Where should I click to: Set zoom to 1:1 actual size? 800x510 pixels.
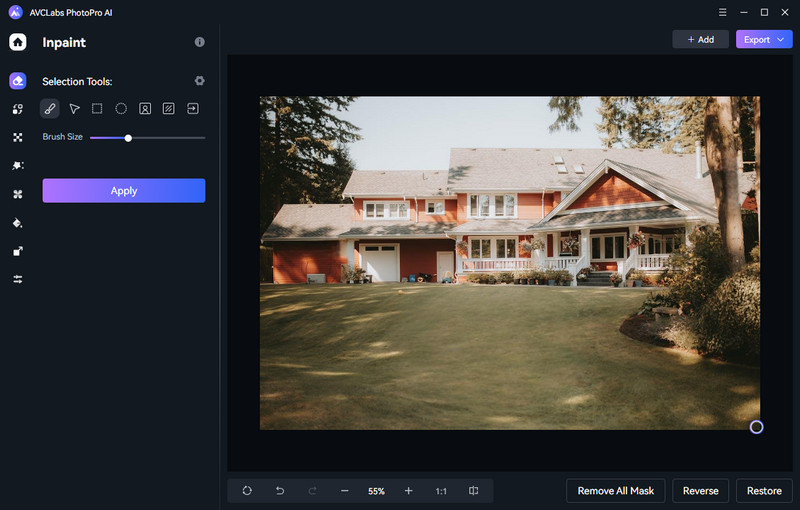(441, 491)
